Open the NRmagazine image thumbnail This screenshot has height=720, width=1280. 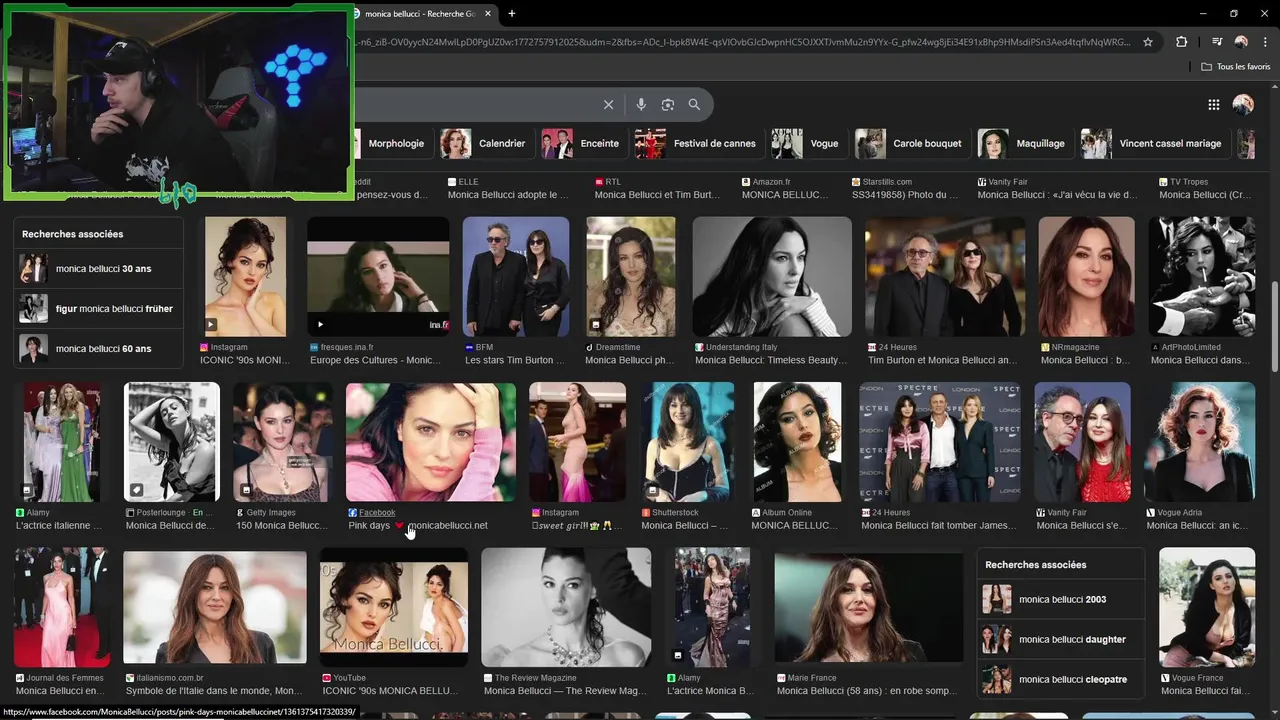pyautogui.click(x=1087, y=276)
